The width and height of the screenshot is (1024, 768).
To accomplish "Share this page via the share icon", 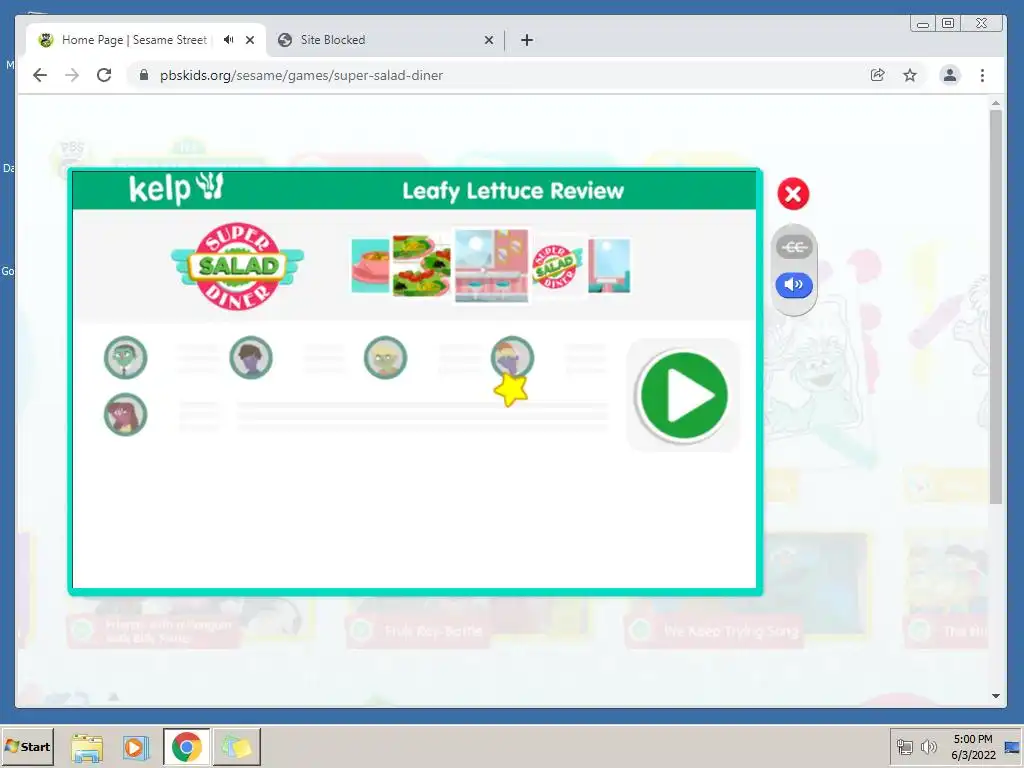I will click(x=878, y=75).
